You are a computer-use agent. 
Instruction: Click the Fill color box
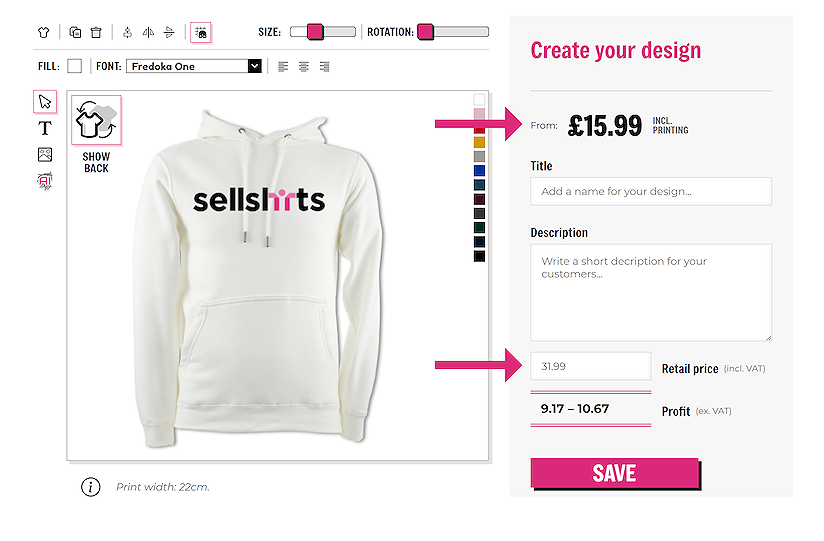74,66
